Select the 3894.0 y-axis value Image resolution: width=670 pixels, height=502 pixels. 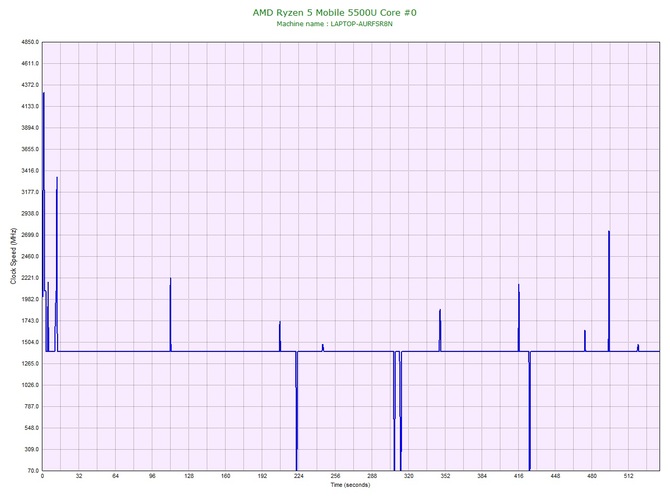point(30,128)
